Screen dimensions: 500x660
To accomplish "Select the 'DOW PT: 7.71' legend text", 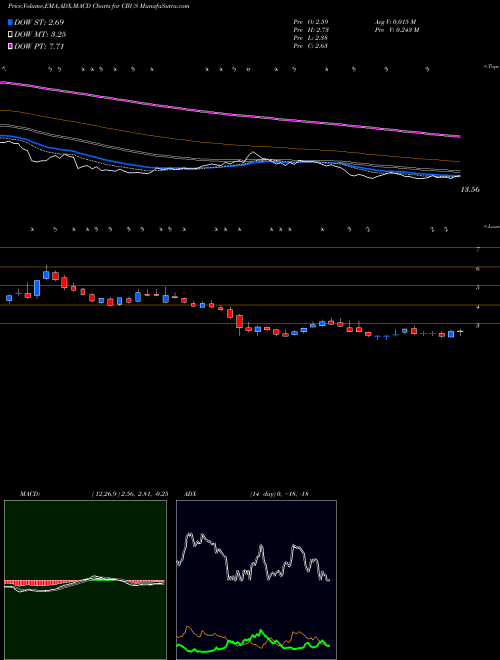I will point(39,46).
